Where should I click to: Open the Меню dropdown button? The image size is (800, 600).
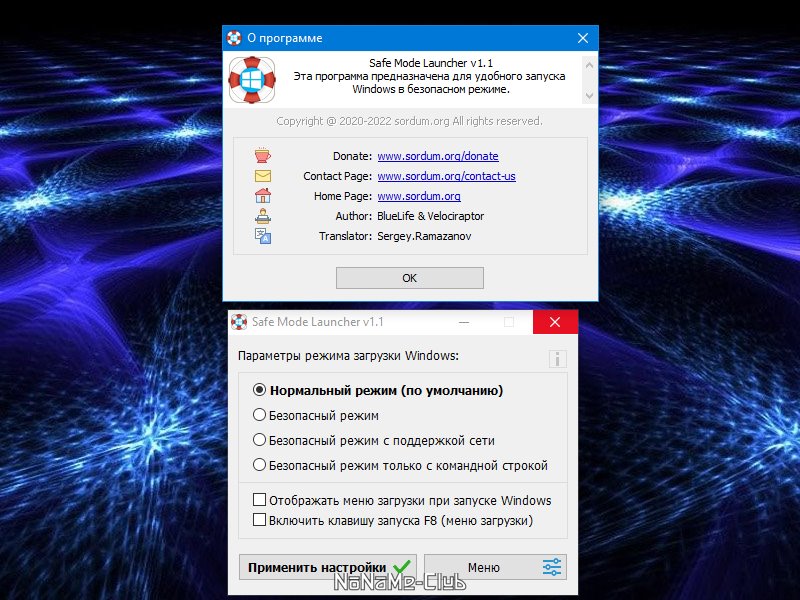[495, 567]
